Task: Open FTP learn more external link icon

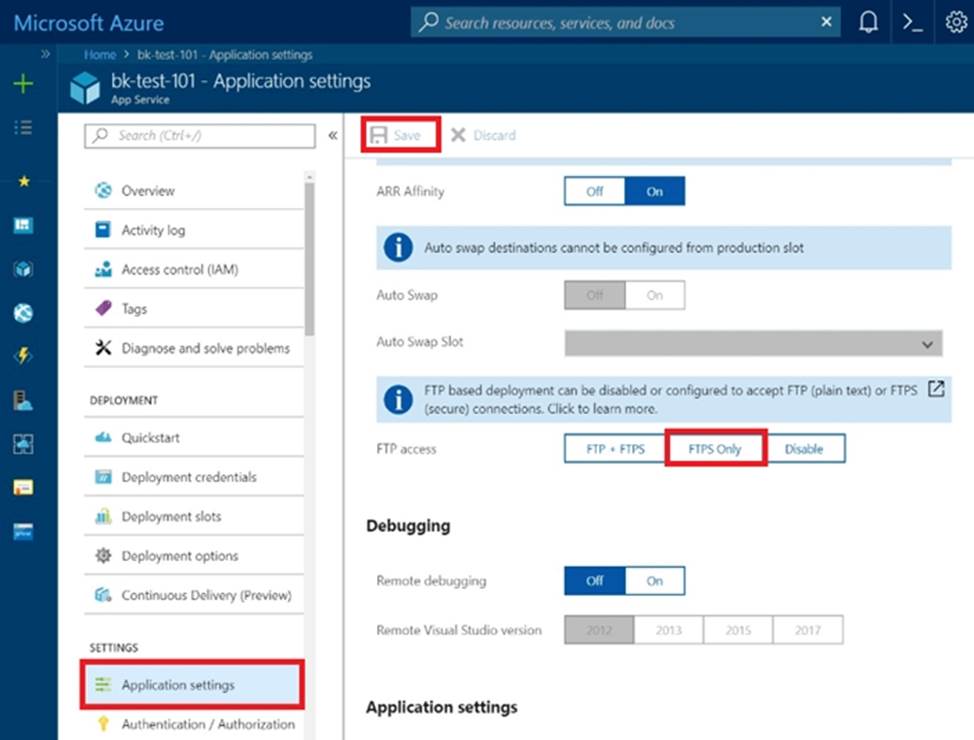Action: 936,389
